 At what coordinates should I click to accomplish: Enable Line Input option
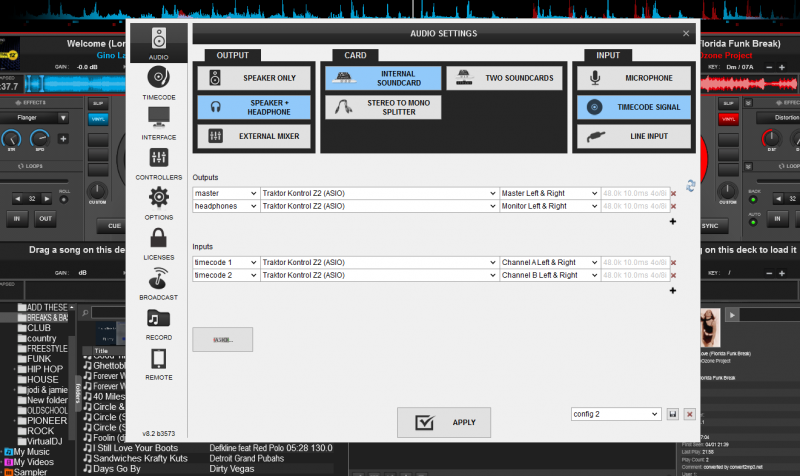pyautogui.click(x=634, y=136)
